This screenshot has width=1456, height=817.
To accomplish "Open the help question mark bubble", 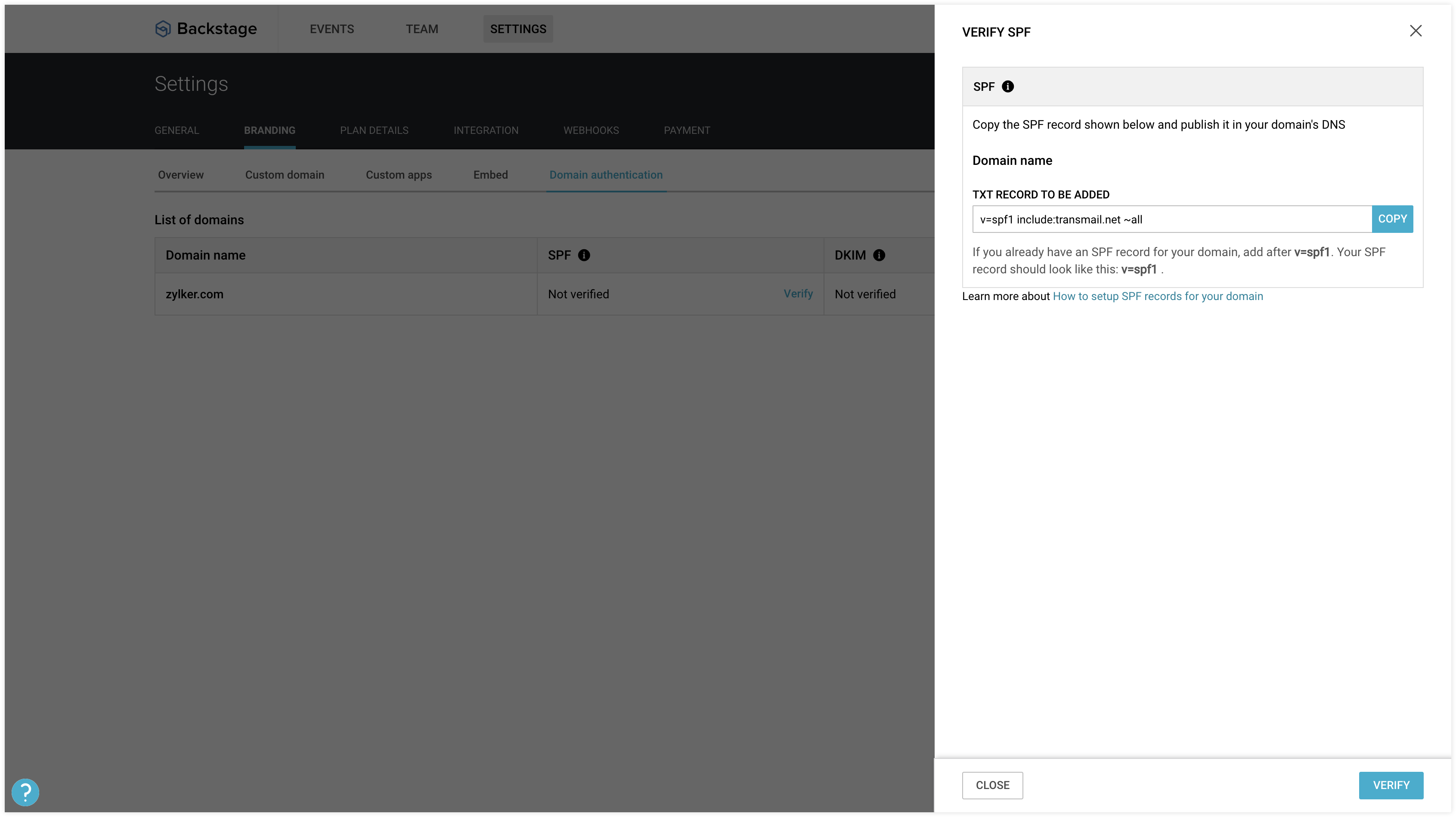I will [x=25, y=792].
